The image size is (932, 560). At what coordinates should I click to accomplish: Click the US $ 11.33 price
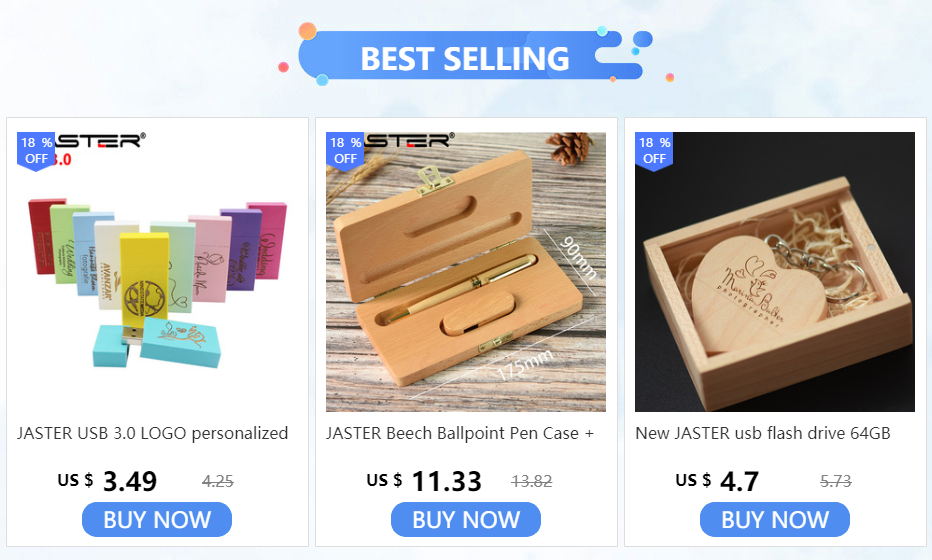424,480
